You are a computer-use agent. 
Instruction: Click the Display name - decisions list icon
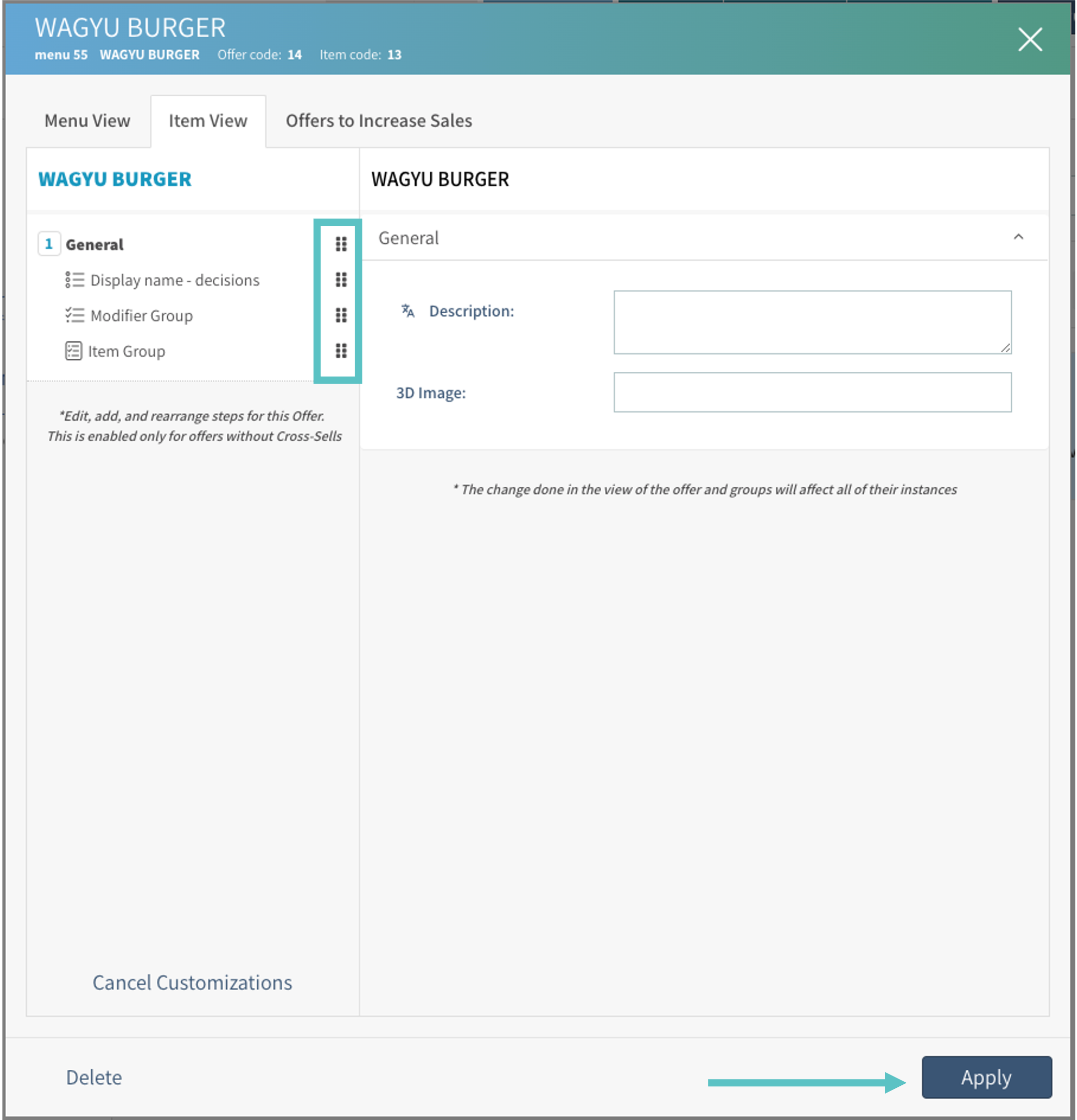pyautogui.click(x=74, y=280)
